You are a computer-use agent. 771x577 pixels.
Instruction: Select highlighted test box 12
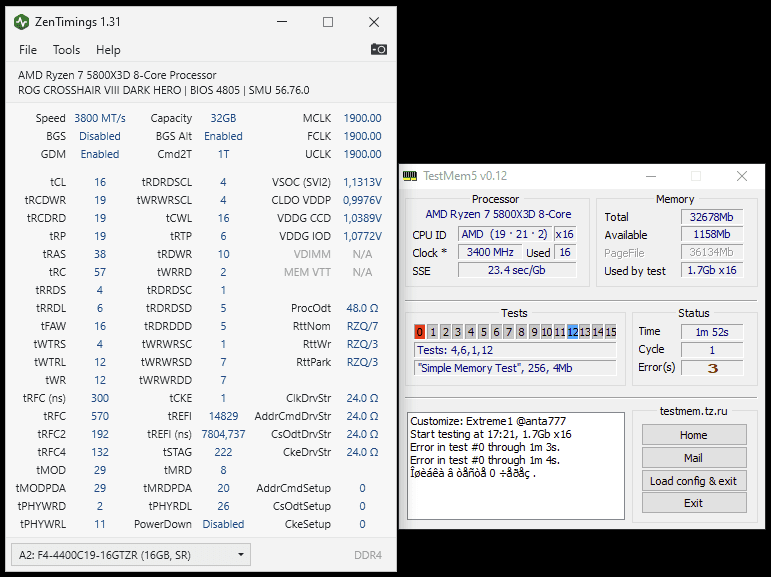coord(572,332)
